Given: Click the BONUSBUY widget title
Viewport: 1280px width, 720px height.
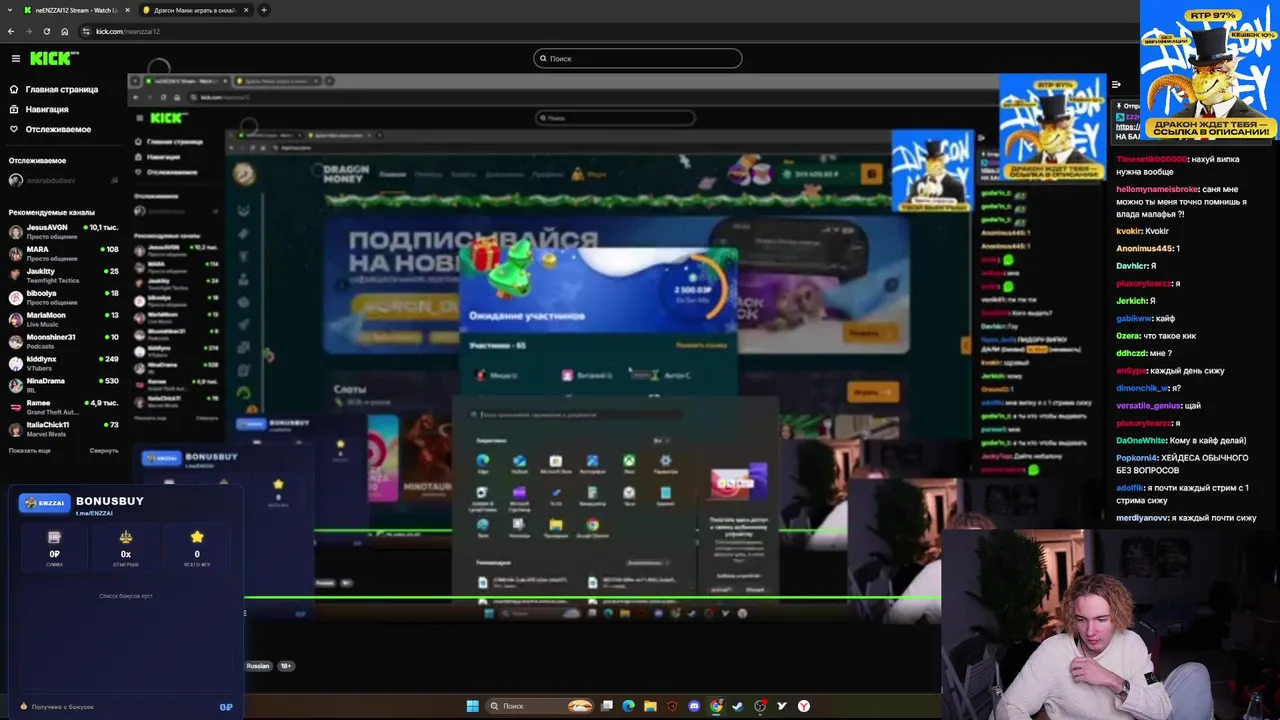Looking at the screenshot, I should pos(110,501).
